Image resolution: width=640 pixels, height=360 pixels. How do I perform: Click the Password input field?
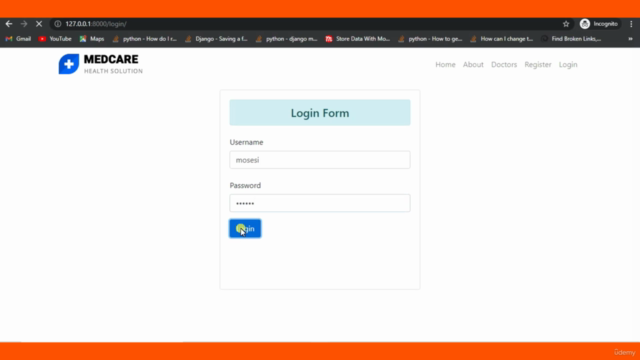click(x=320, y=203)
